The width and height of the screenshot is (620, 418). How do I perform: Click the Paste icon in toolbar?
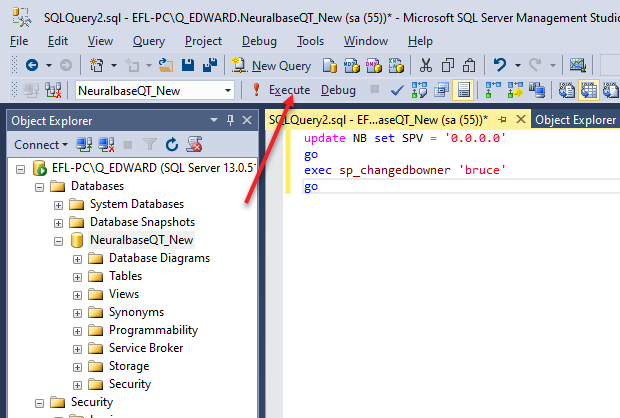[x=469, y=65]
